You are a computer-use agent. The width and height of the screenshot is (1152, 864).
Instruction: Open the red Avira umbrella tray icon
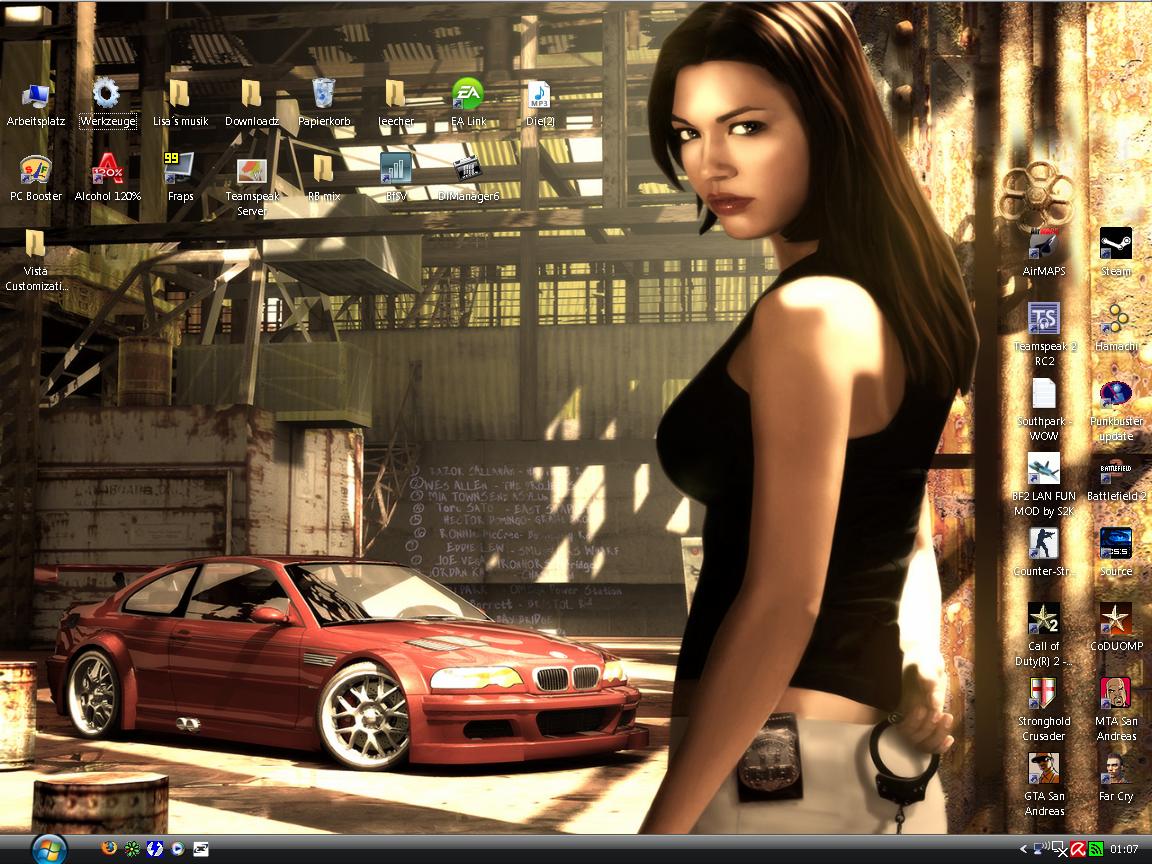(x=1078, y=849)
